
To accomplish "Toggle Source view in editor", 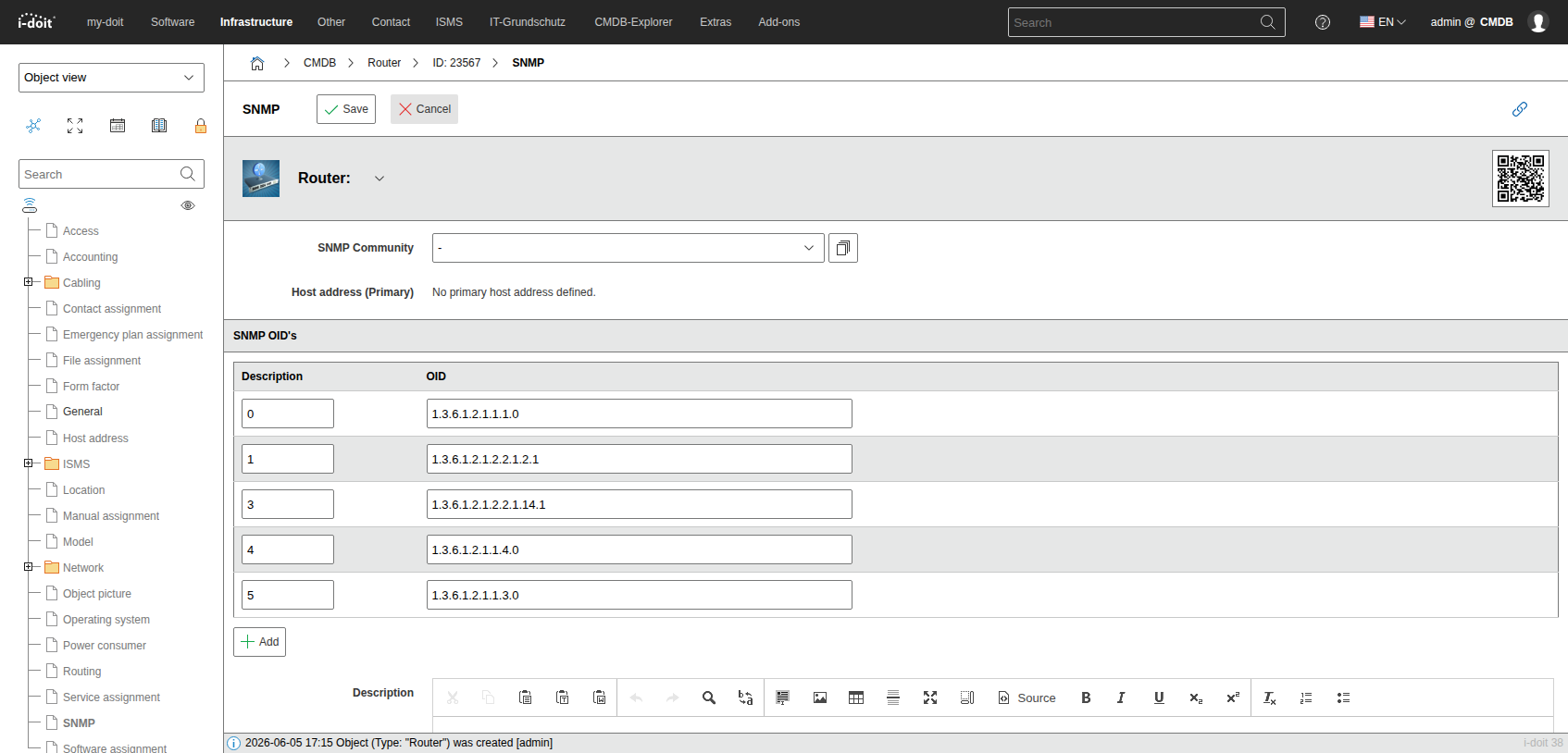I will 1027,697.
